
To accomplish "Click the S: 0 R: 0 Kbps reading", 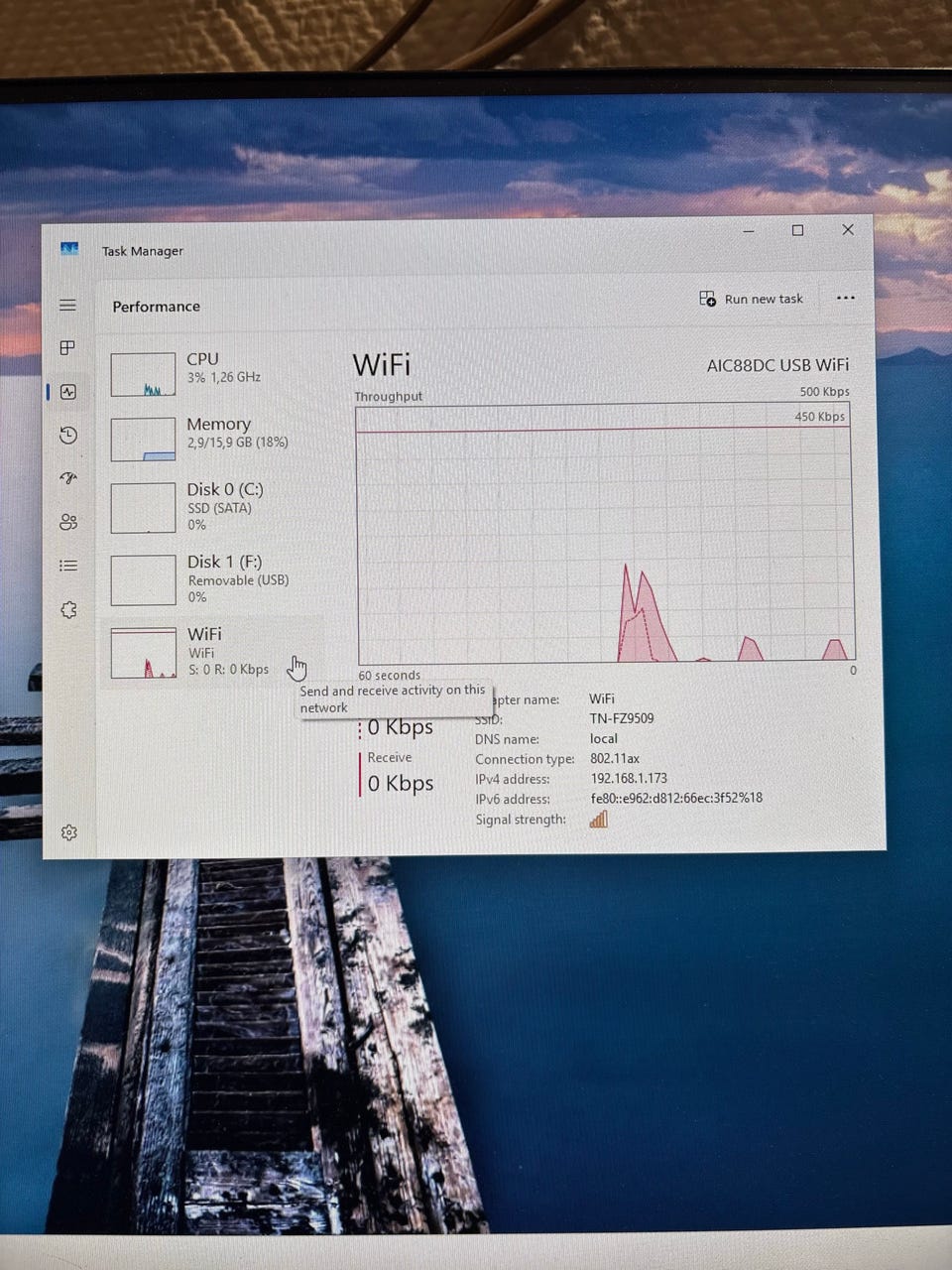I will [x=228, y=670].
